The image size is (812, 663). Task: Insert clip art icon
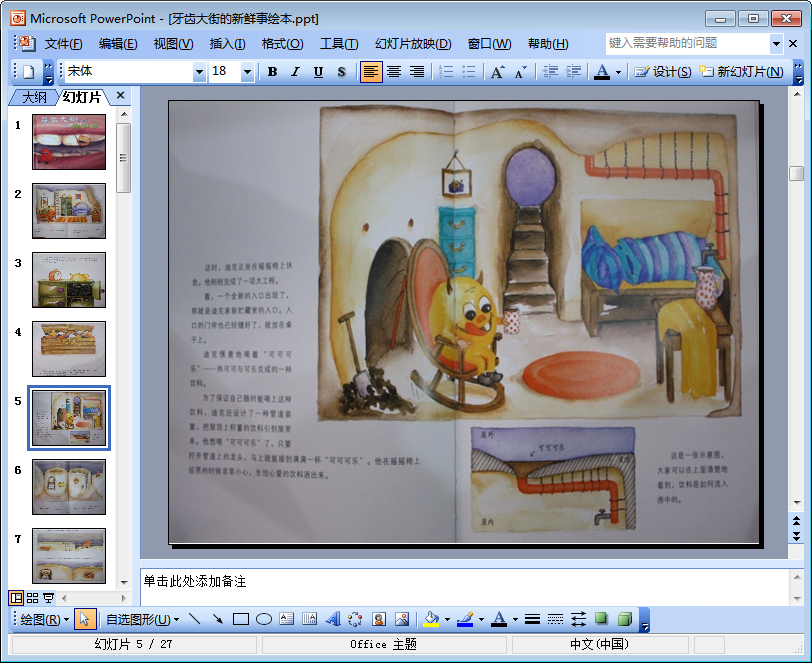[x=379, y=619]
